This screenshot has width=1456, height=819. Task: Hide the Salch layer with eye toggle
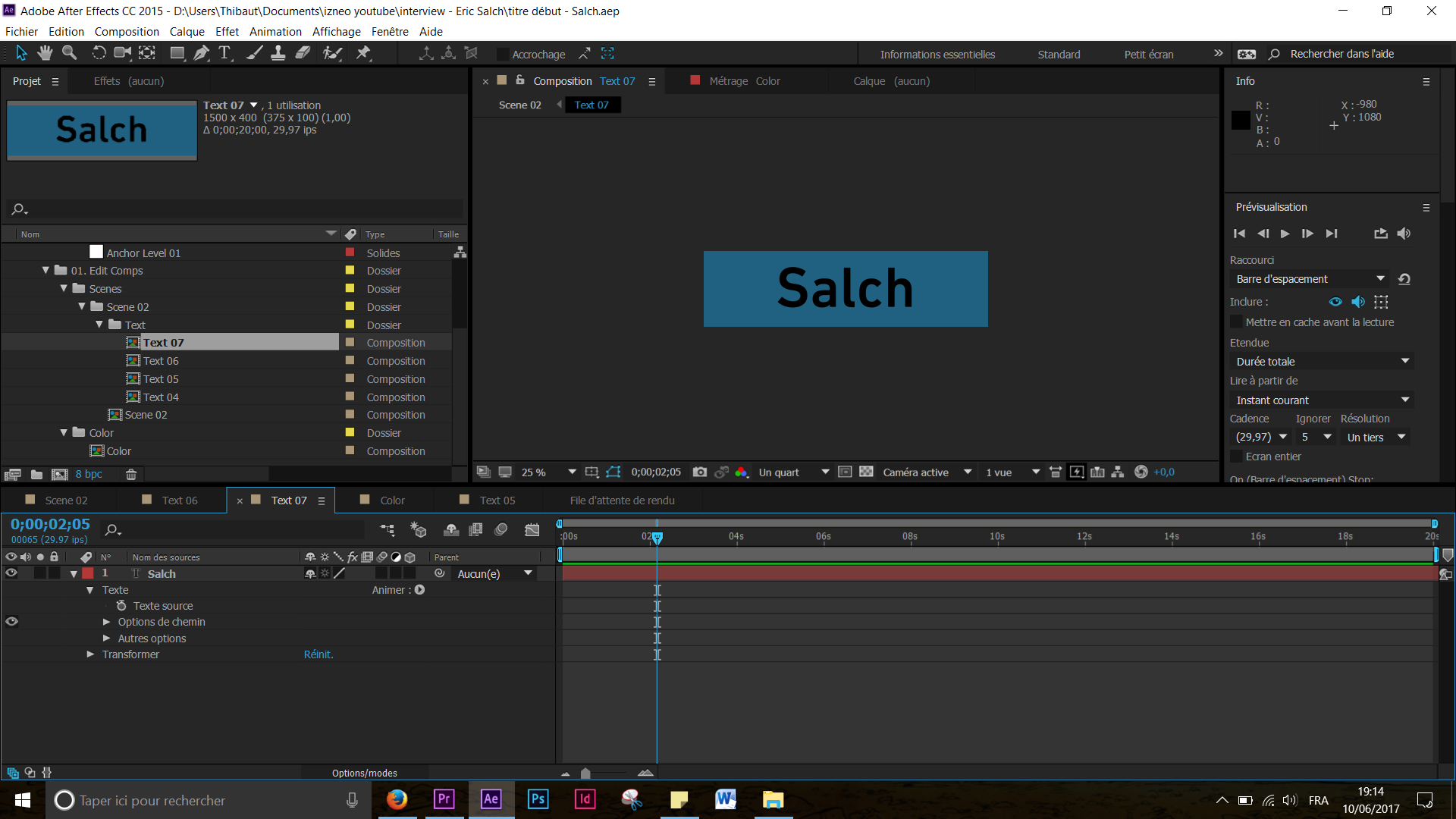coord(11,573)
